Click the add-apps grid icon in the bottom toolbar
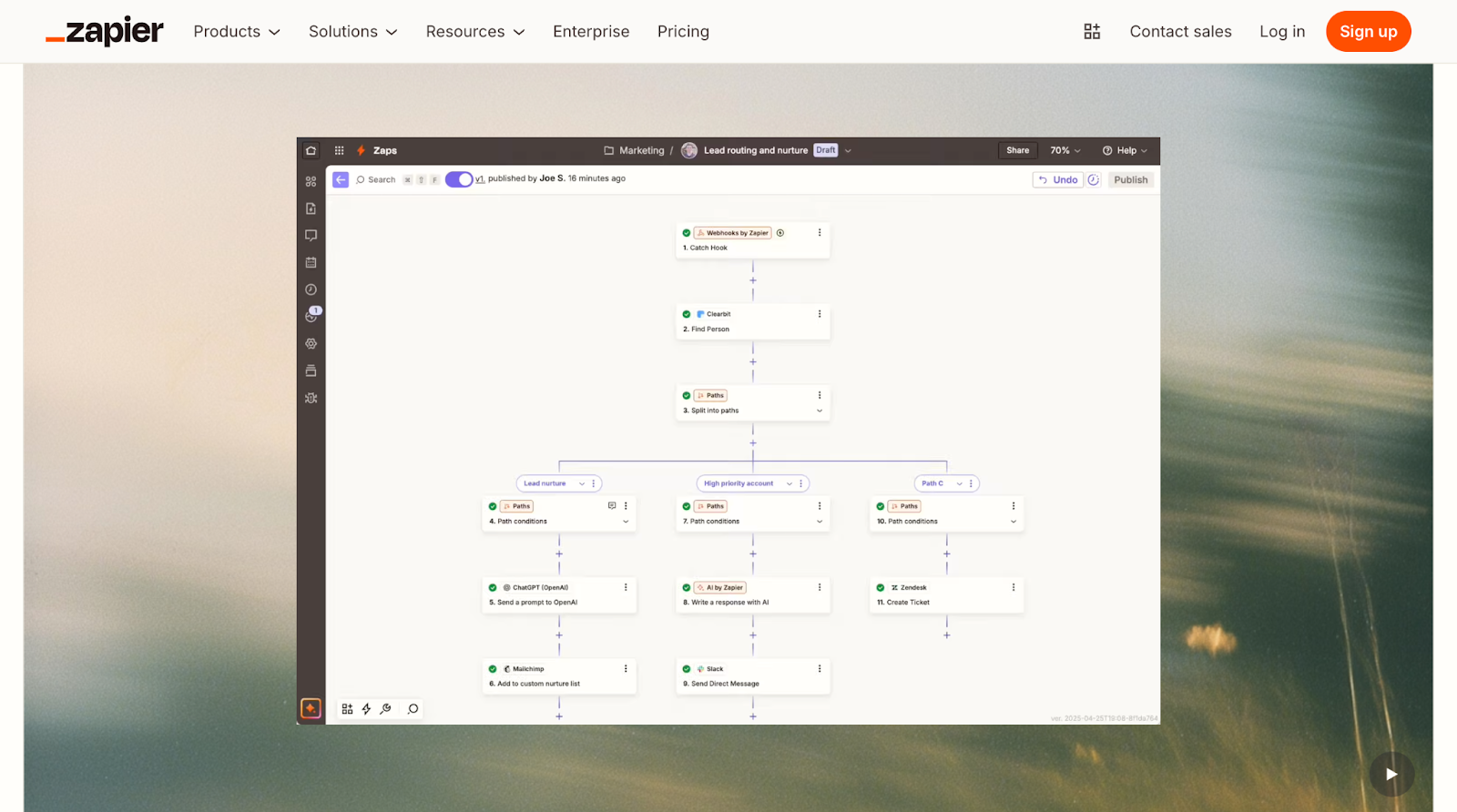Screen dimensions: 1457x812 pos(347,708)
